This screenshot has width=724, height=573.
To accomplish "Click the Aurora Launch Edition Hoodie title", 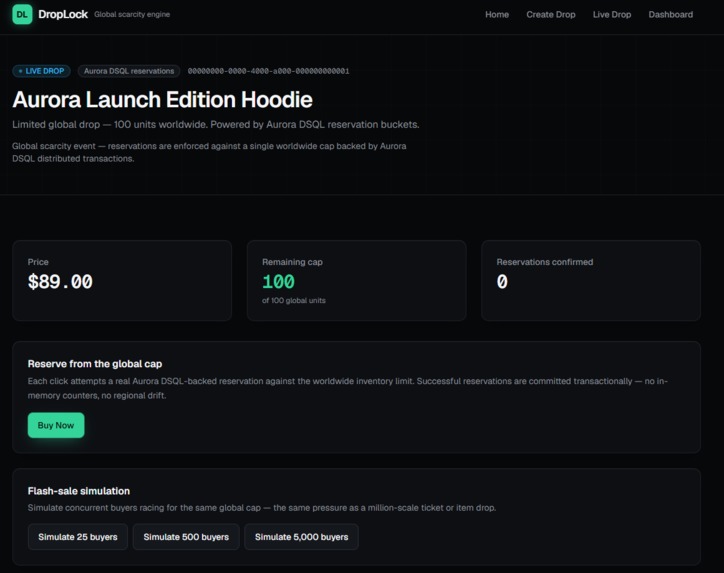I will 163,100.
